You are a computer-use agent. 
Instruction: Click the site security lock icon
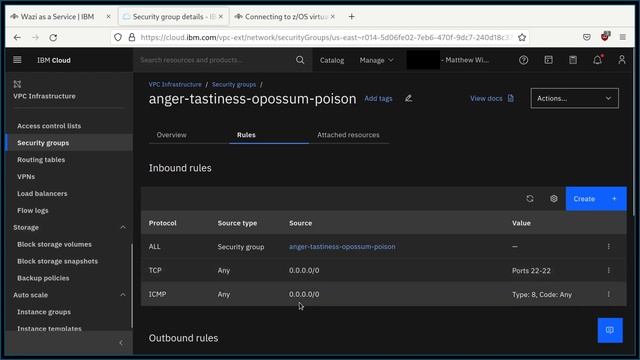click(x=131, y=38)
